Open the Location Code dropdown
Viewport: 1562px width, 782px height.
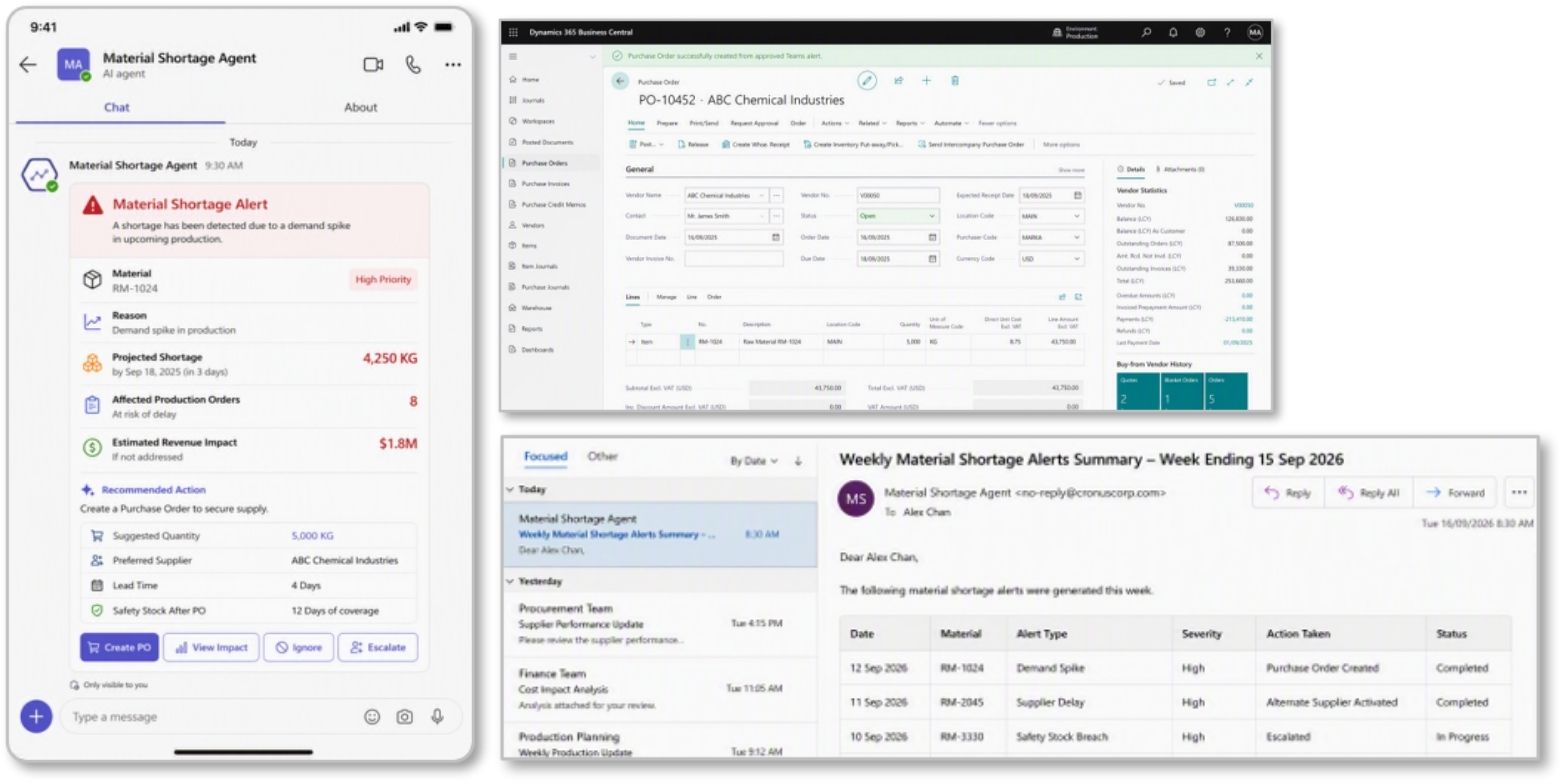point(1051,215)
